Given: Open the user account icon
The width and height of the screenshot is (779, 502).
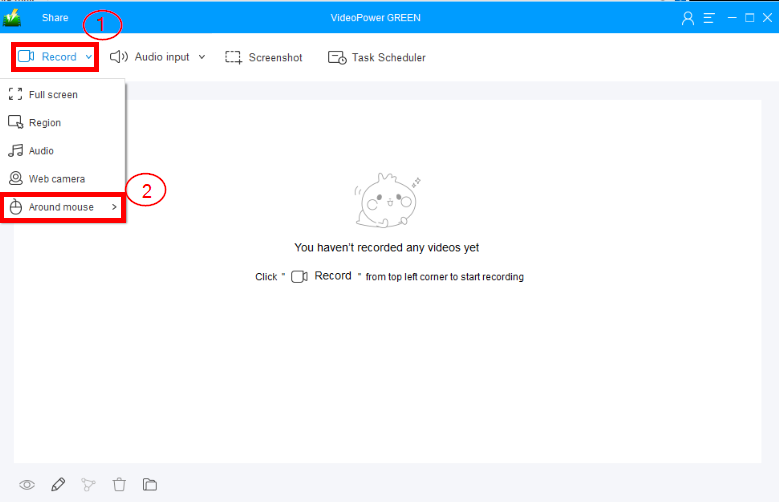Looking at the screenshot, I should [688, 18].
